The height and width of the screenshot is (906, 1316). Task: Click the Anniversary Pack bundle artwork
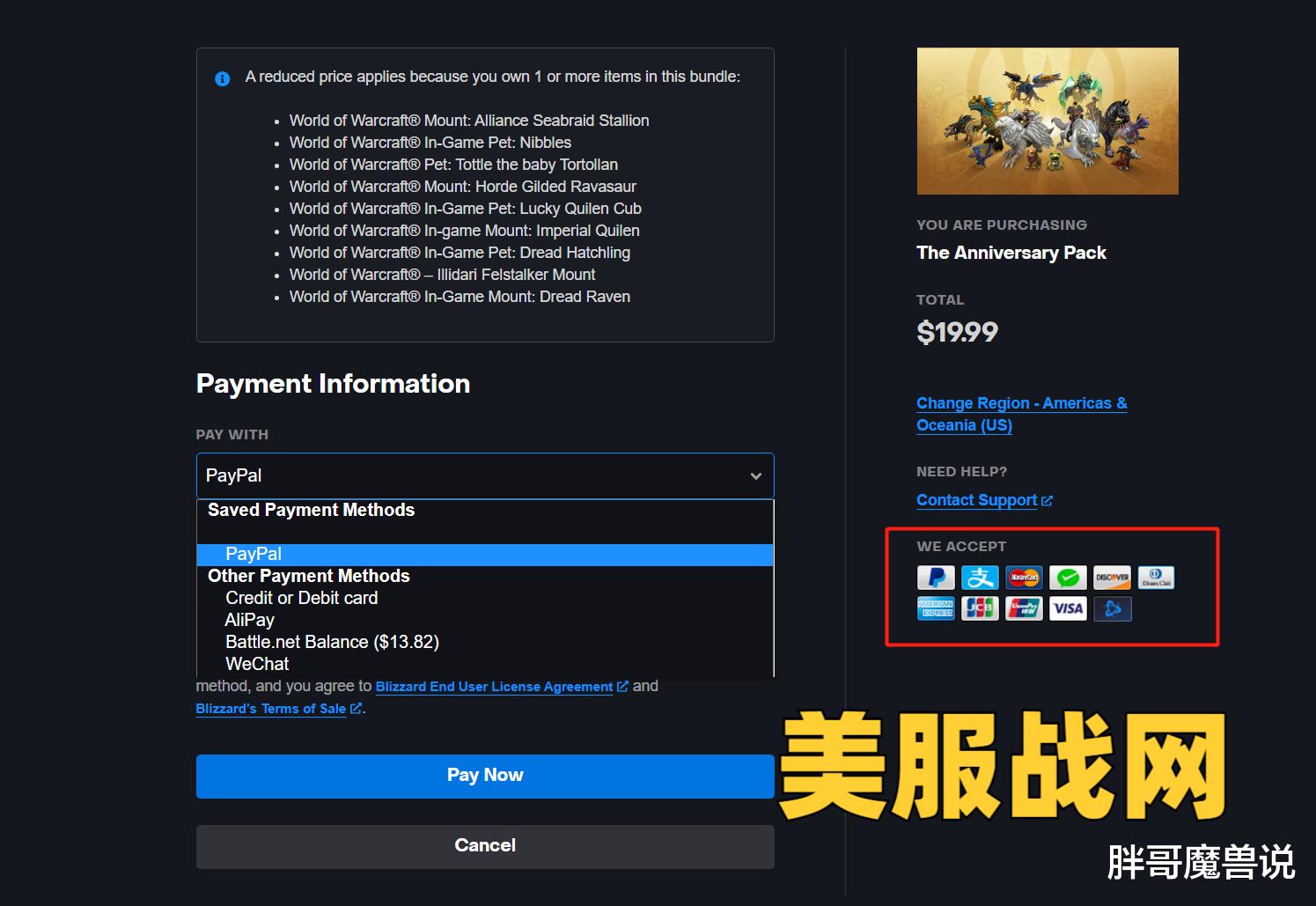click(x=1048, y=121)
